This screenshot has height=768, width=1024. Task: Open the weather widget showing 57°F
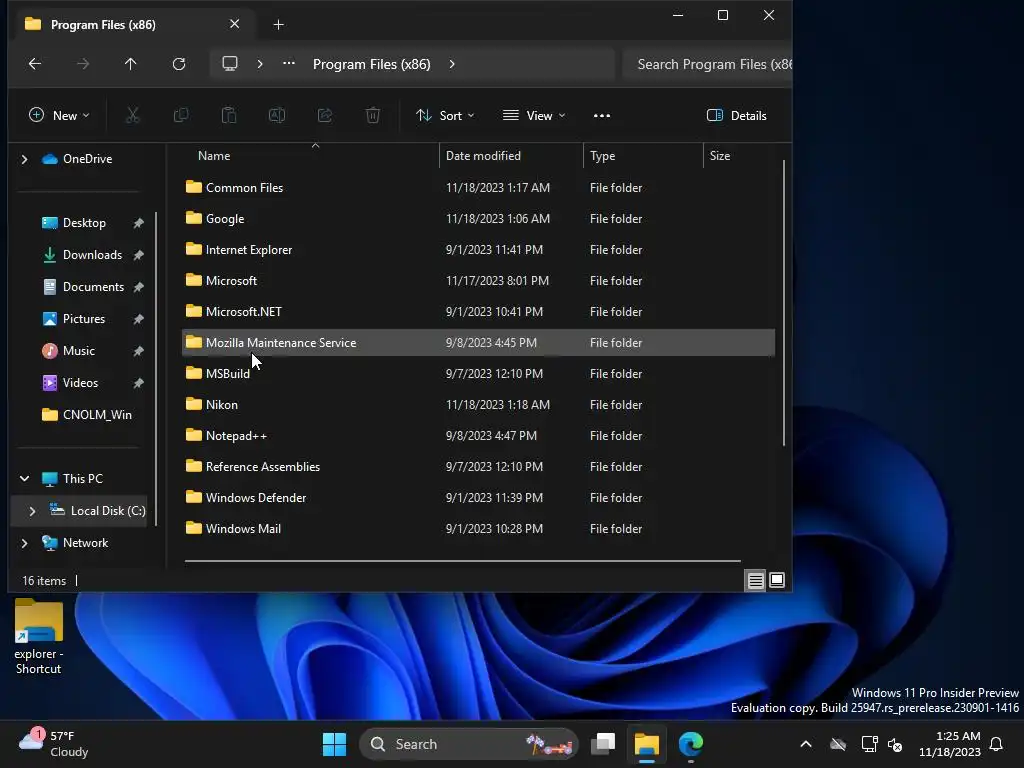tap(54, 744)
